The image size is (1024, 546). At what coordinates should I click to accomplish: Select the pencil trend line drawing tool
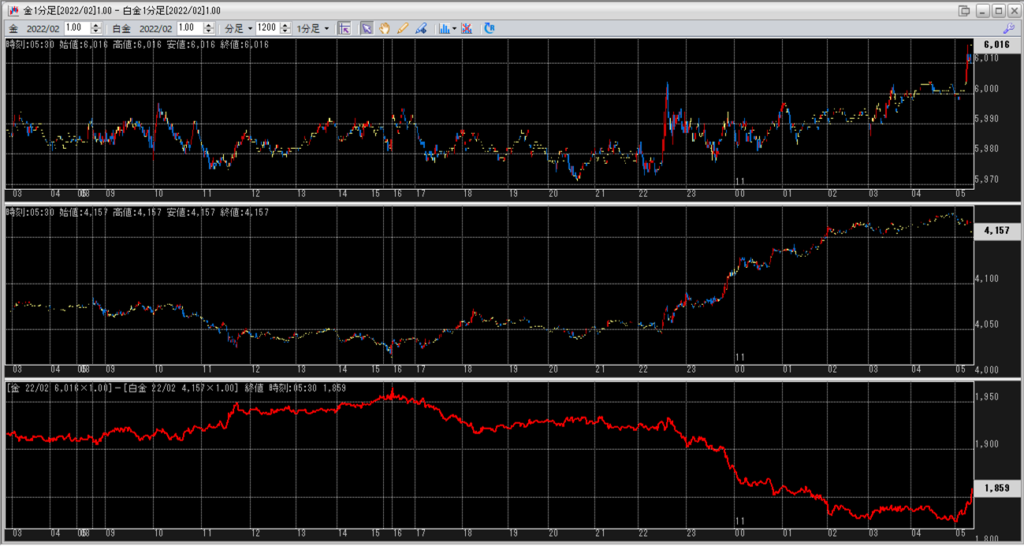coord(402,28)
